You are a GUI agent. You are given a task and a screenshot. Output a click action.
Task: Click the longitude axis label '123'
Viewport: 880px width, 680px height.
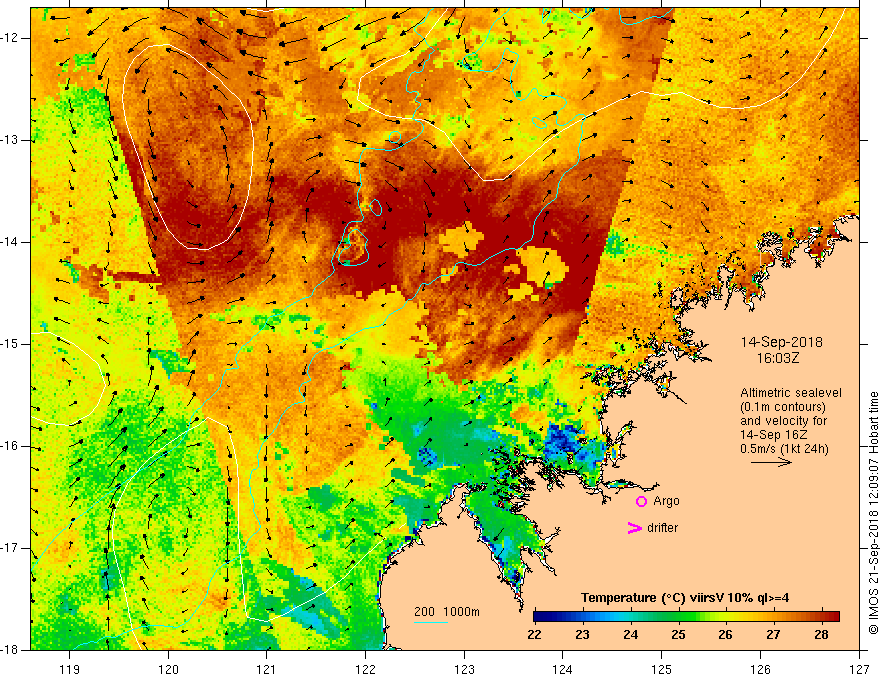coord(464,669)
